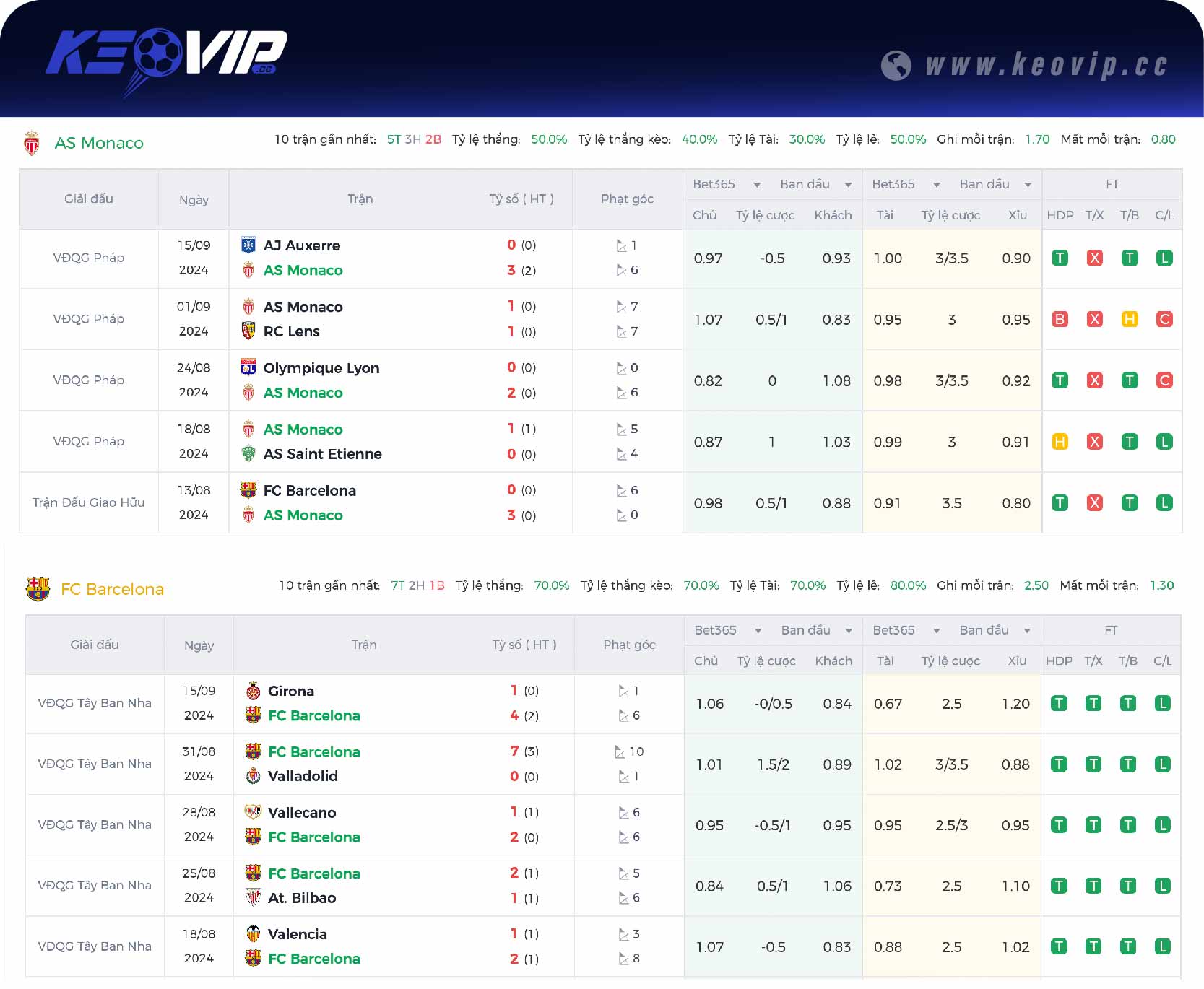Screen dimensions: 1204x989
Task: Click the globe icon beside website URL
Action: coord(896,65)
